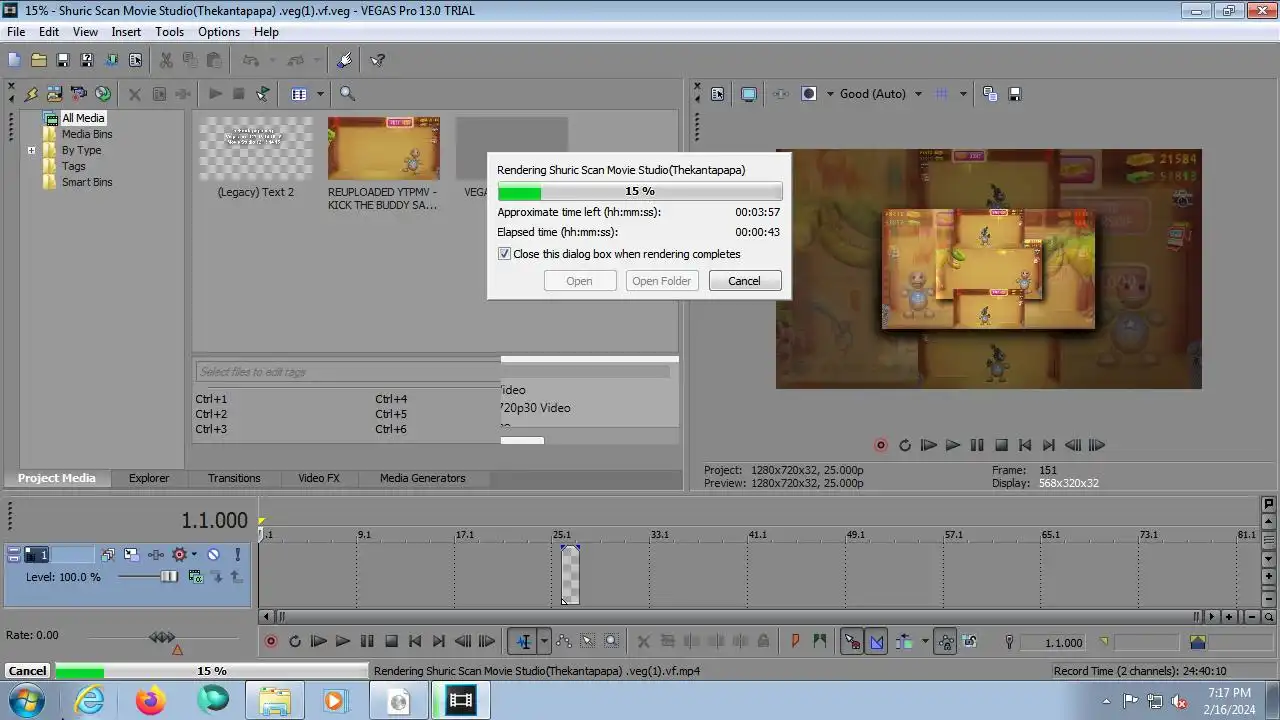Click the timeline Record button
The width and height of the screenshot is (1280, 720).
point(271,642)
